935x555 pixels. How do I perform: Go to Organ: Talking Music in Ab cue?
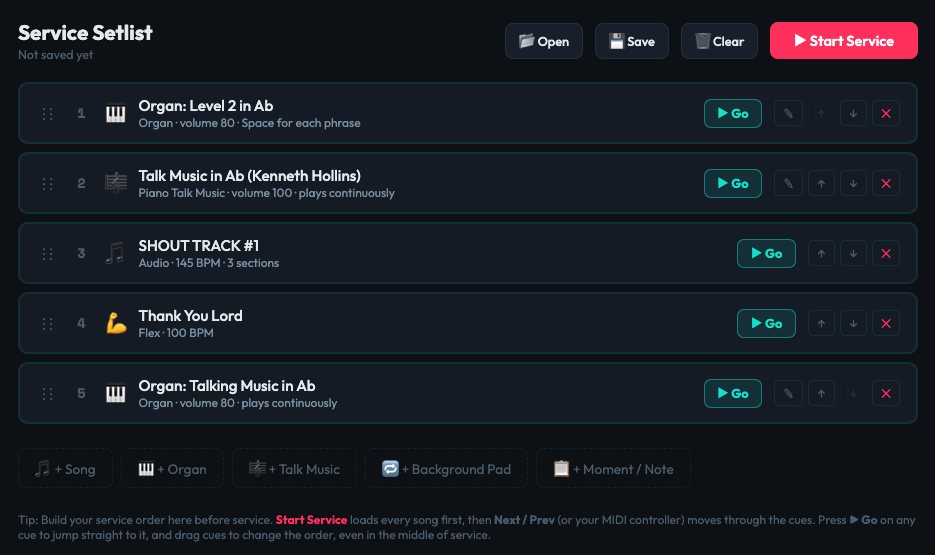[x=732, y=393]
